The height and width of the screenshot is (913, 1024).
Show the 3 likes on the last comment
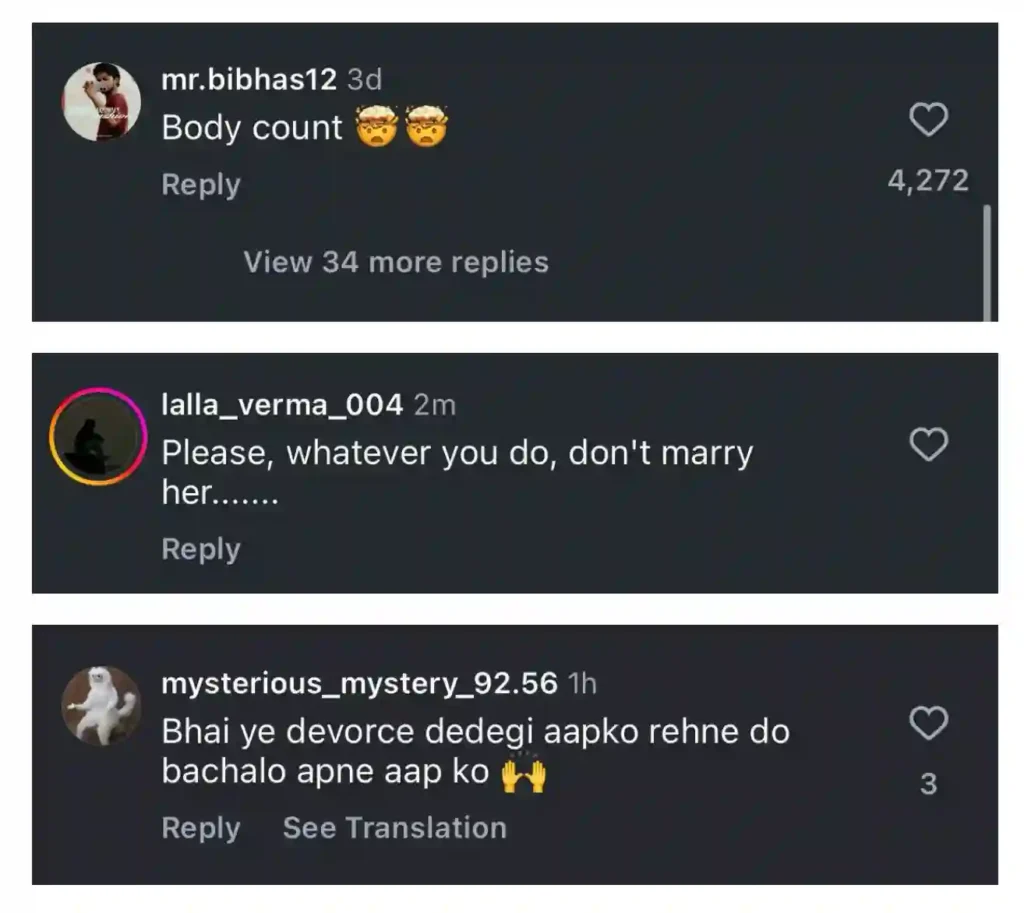pos(928,785)
